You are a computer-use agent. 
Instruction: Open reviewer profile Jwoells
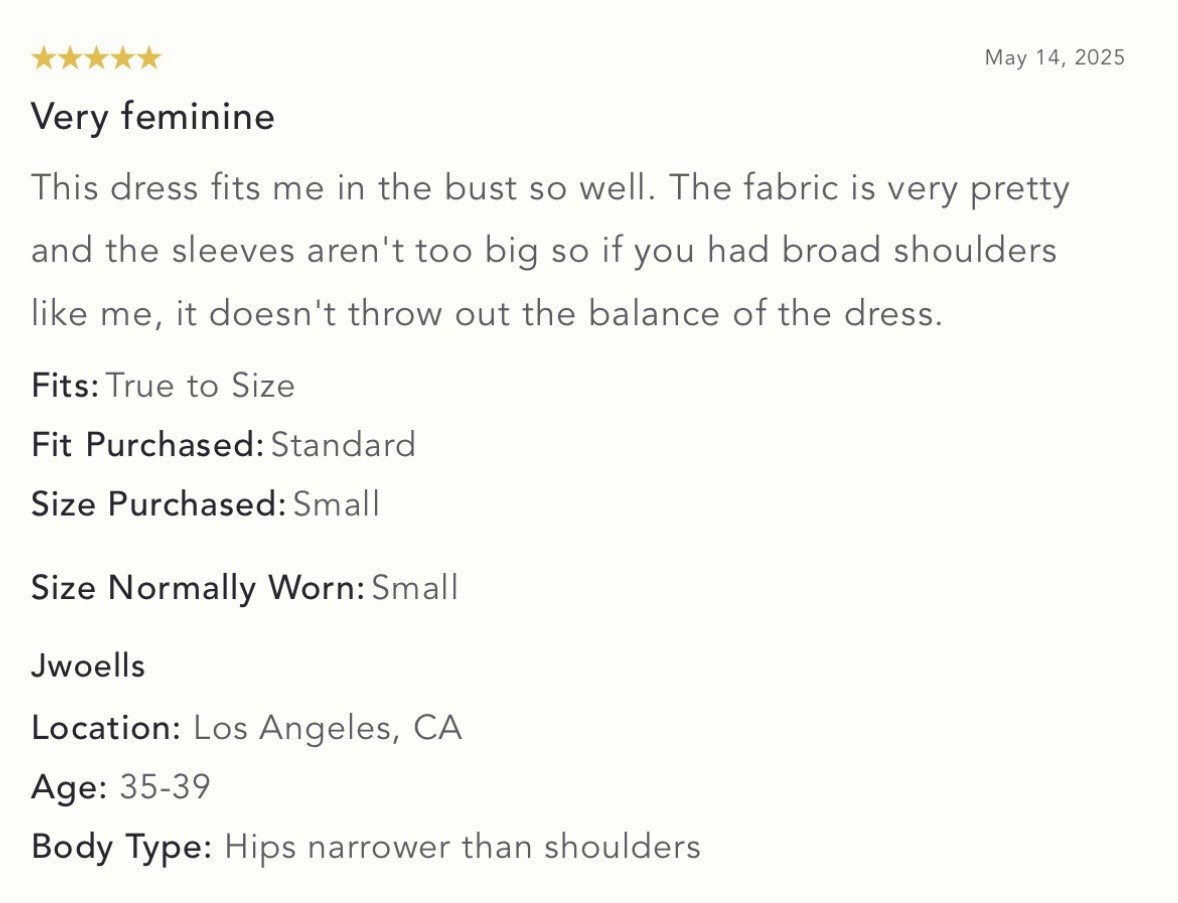click(88, 666)
